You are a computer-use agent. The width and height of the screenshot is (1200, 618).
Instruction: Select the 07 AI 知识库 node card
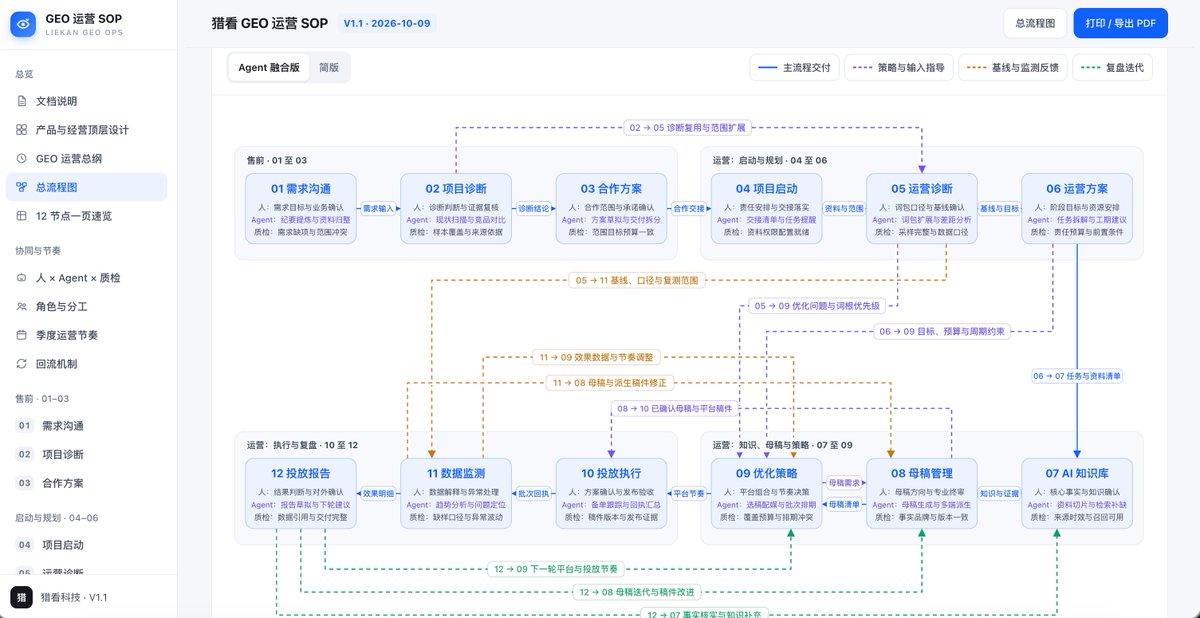click(x=1077, y=492)
